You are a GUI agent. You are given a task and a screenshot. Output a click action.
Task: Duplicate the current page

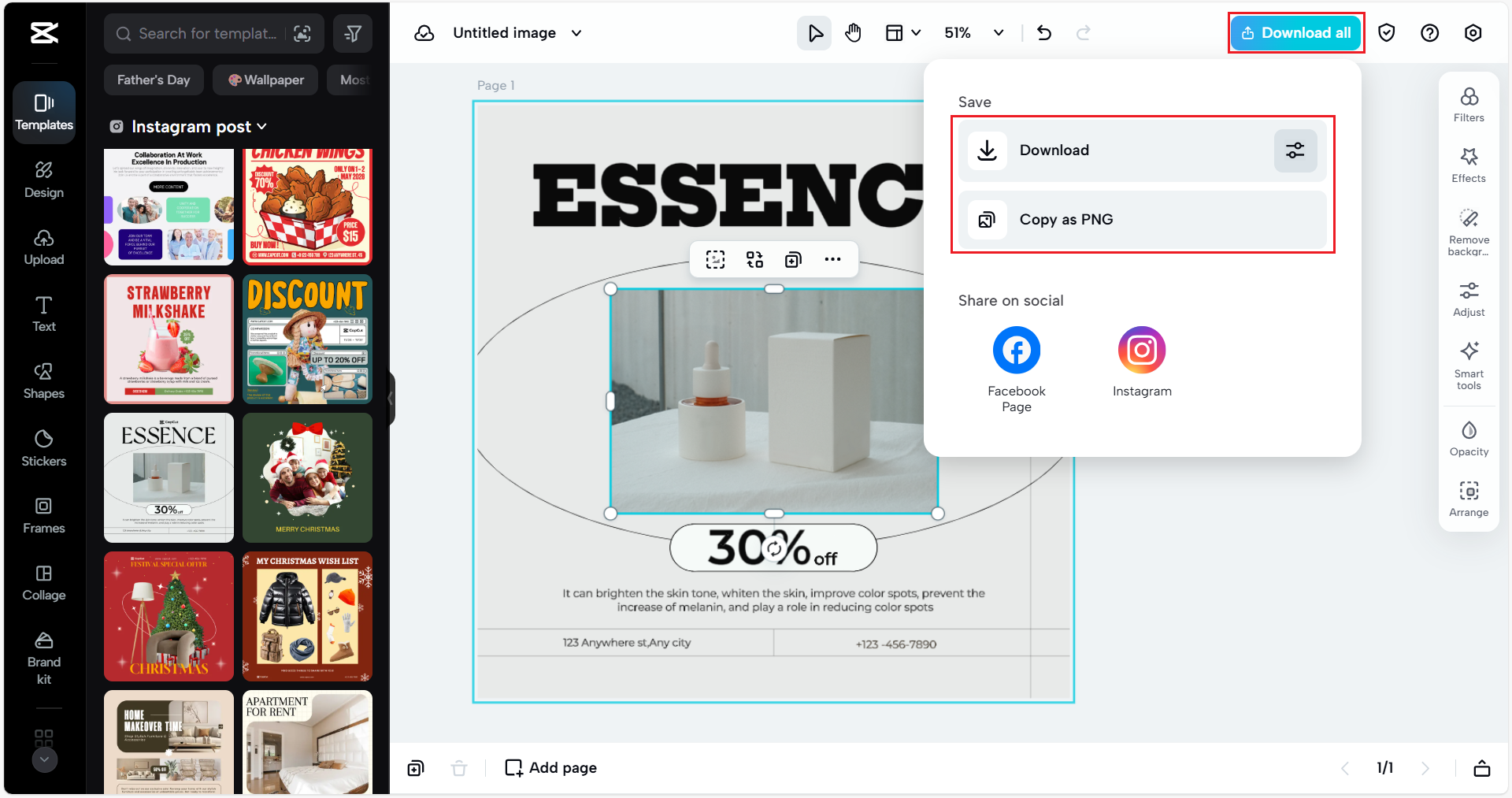(416, 768)
